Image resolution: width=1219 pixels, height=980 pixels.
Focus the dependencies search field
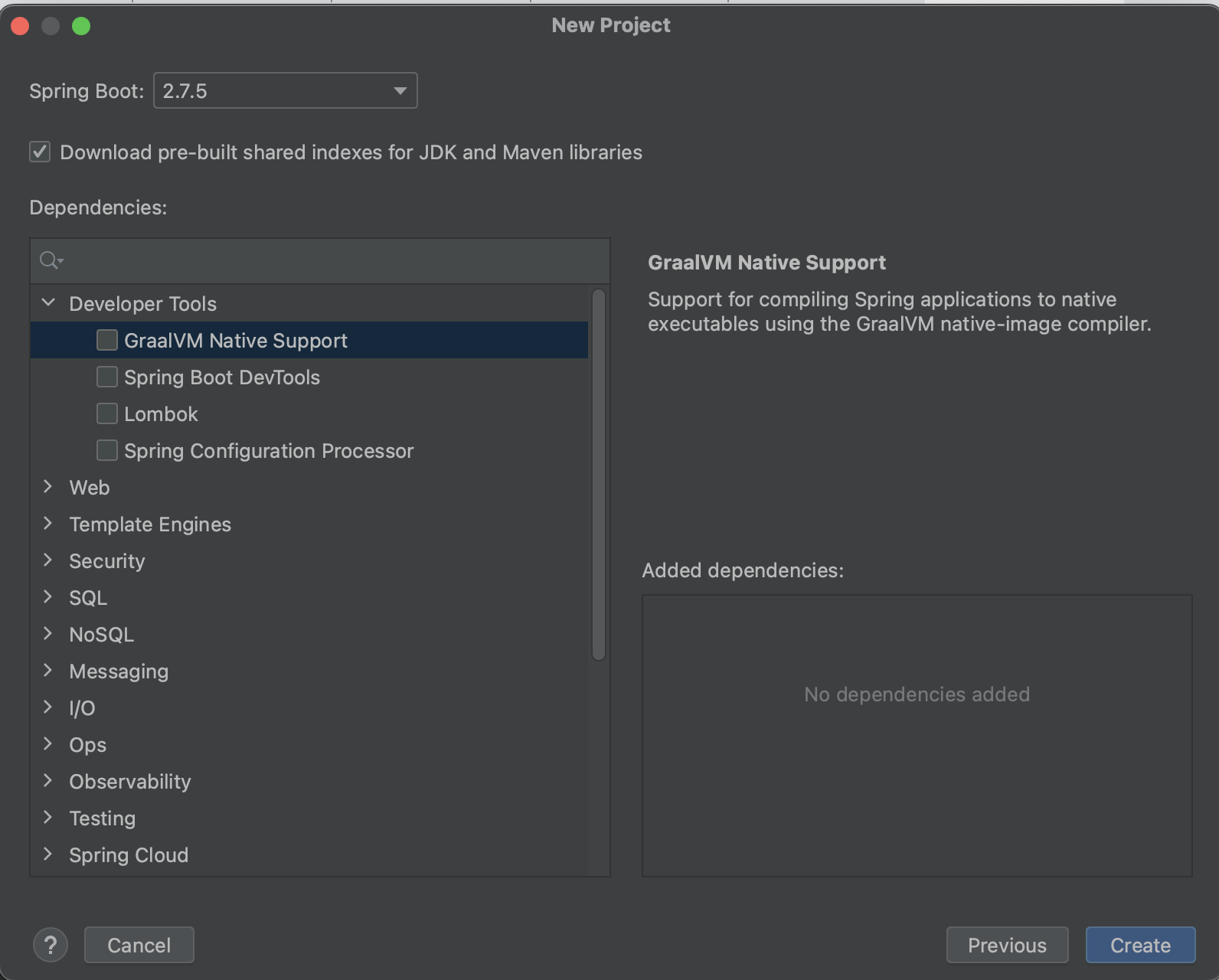pyautogui.click(x=329, y=261)
